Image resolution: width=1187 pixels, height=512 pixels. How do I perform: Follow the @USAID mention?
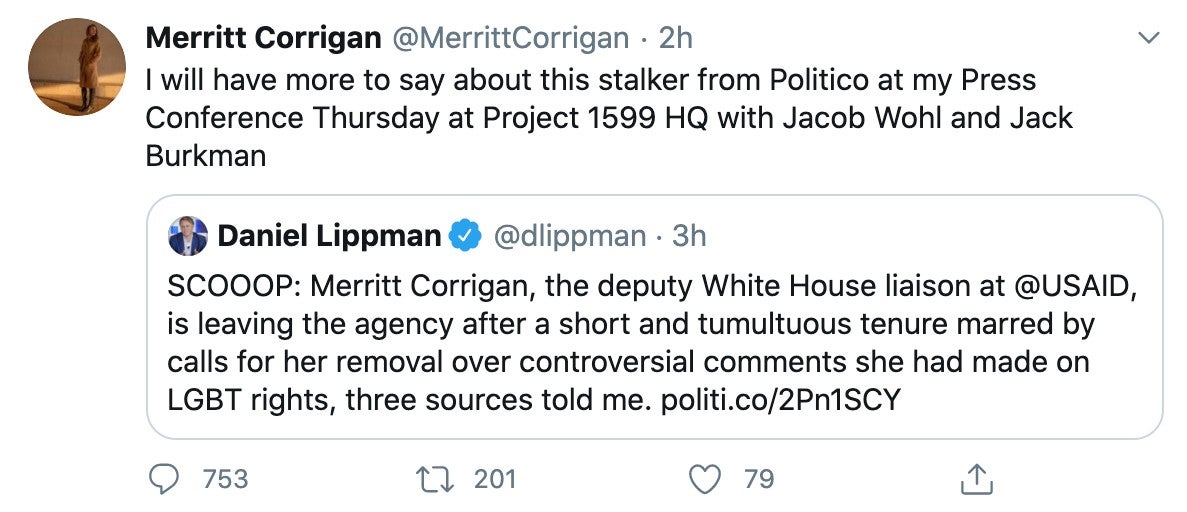click(1073, 288)
